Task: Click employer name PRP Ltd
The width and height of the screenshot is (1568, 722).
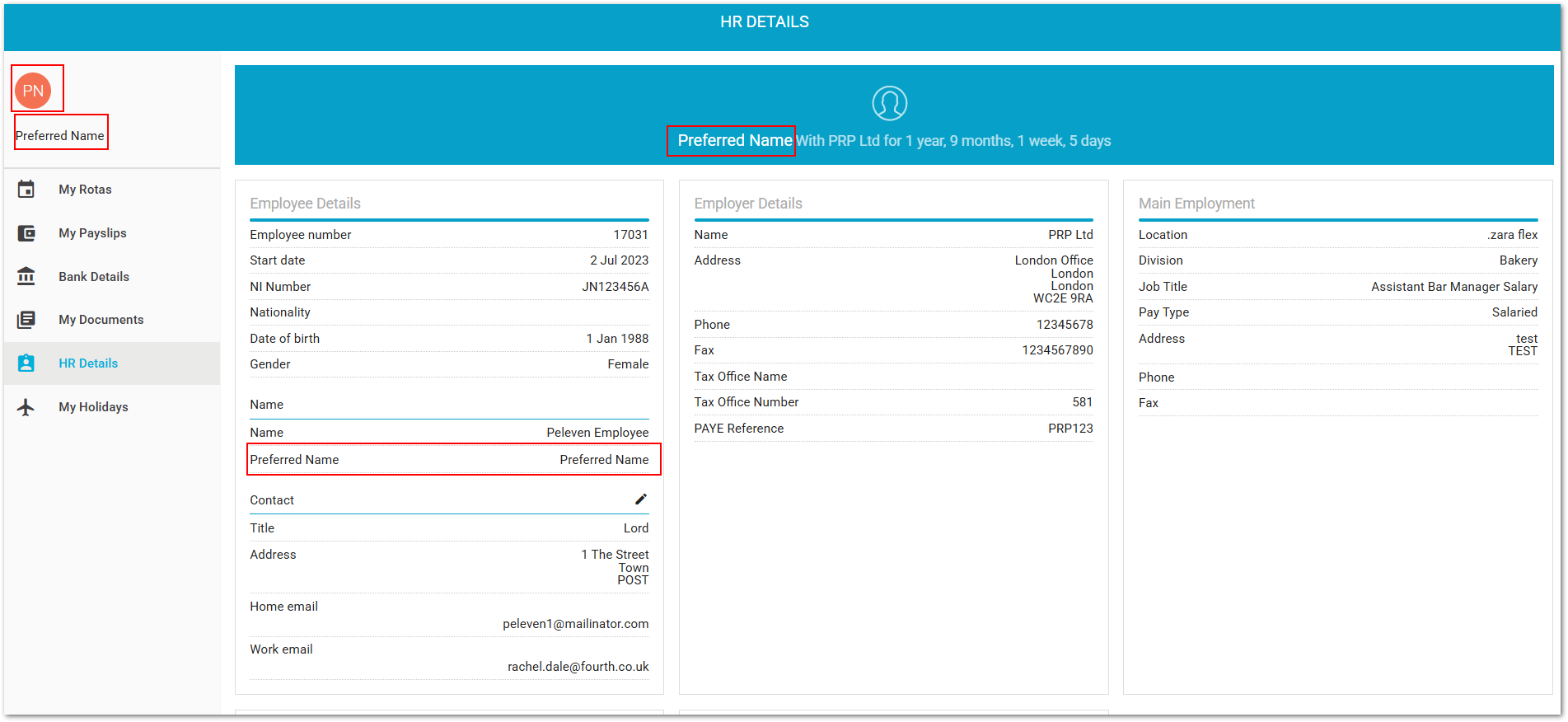Action: [x=1070, y=235]
